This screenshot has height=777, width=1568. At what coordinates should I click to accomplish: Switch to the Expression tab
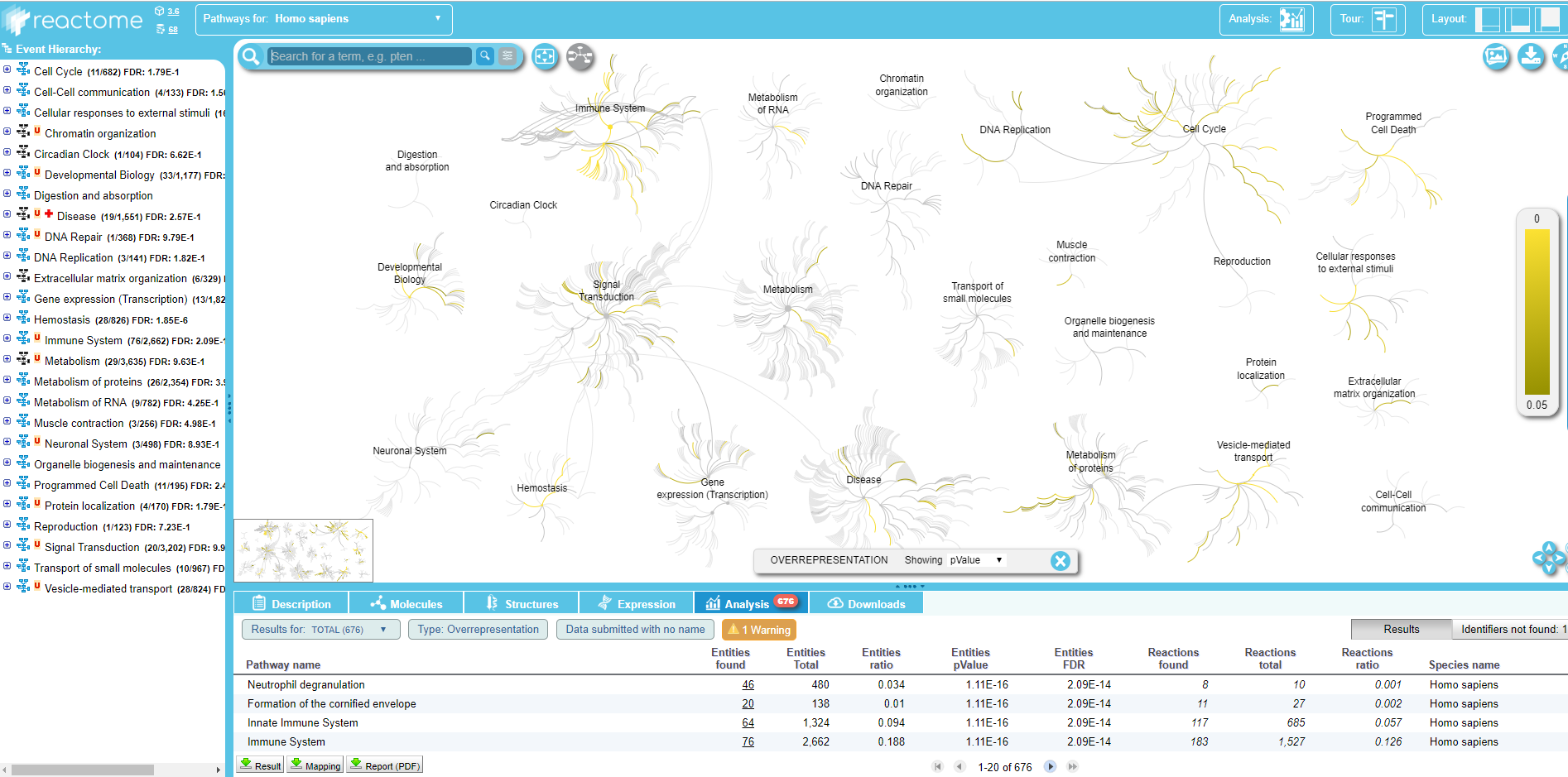636,603
